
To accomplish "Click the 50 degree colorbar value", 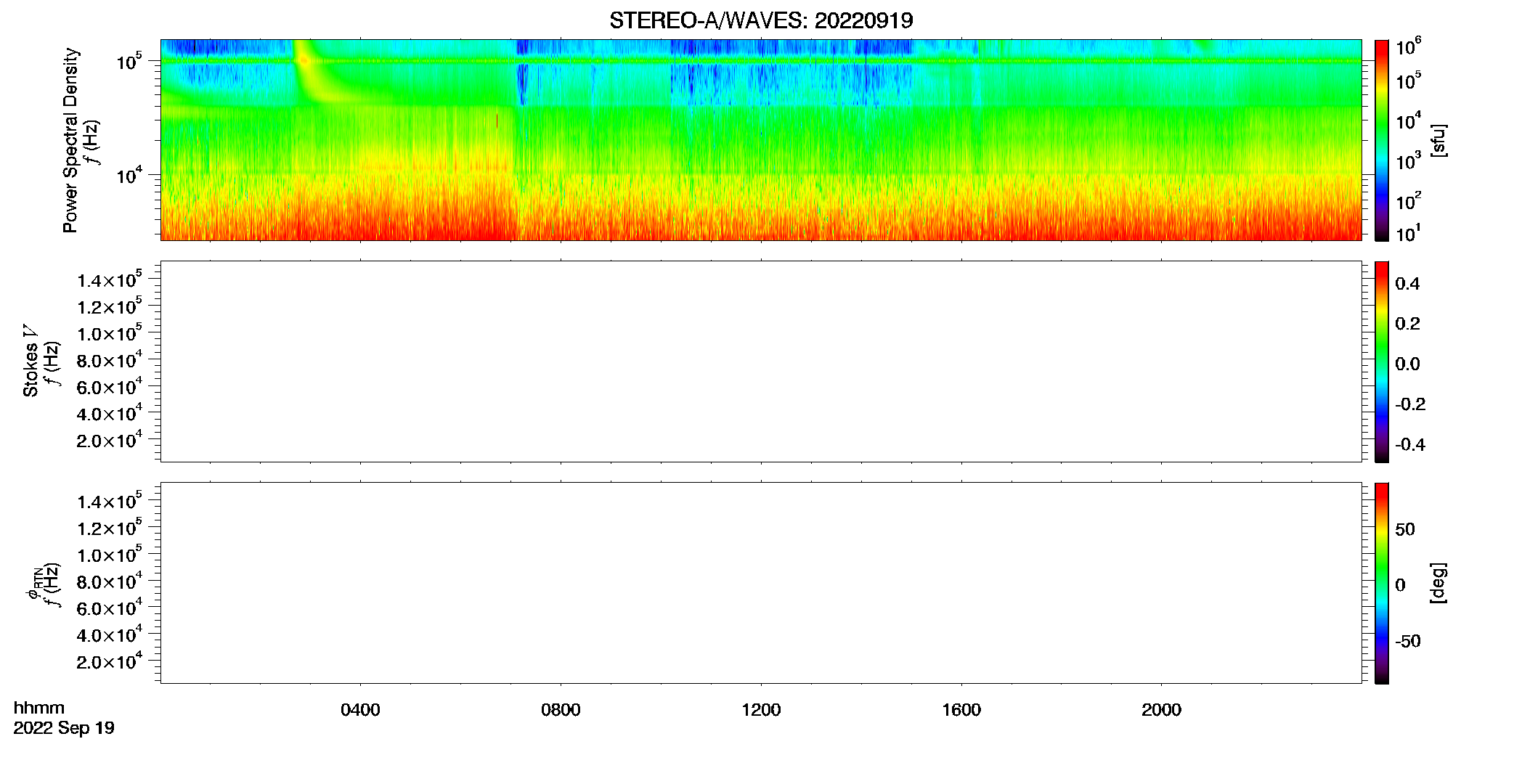I will coord(1405,529).
